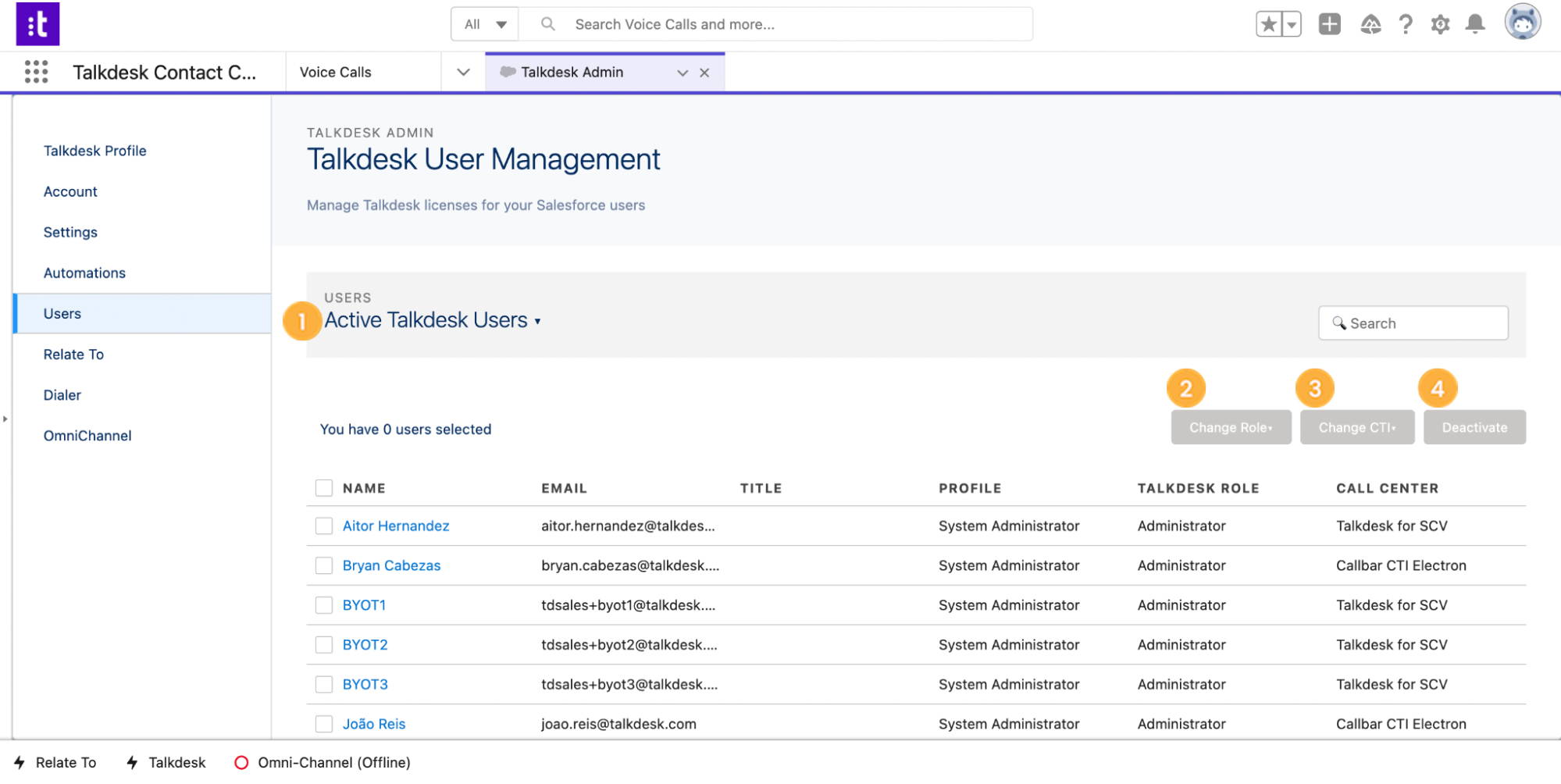1561x784 pixels.
Task: Open Relate To in the sidebar
Action: tap(73, 354)
